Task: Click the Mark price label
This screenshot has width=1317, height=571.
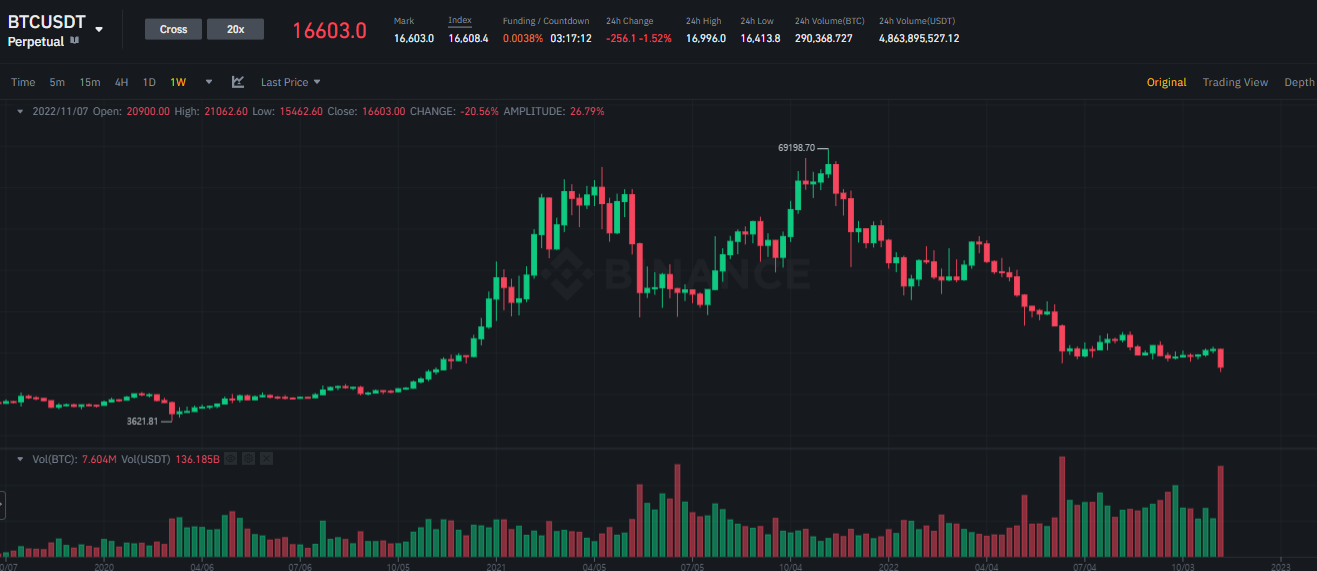Action: [x=404, y=20]
